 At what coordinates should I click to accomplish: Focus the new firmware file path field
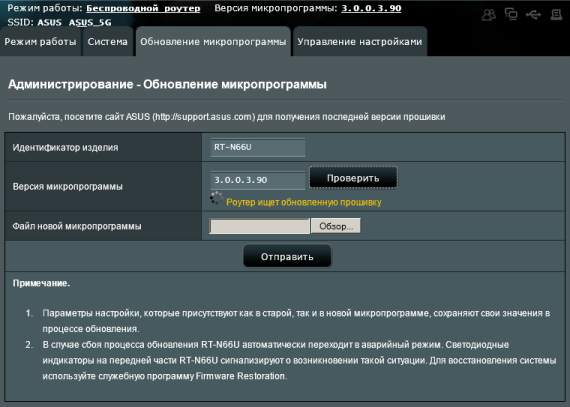click(260, 226)
